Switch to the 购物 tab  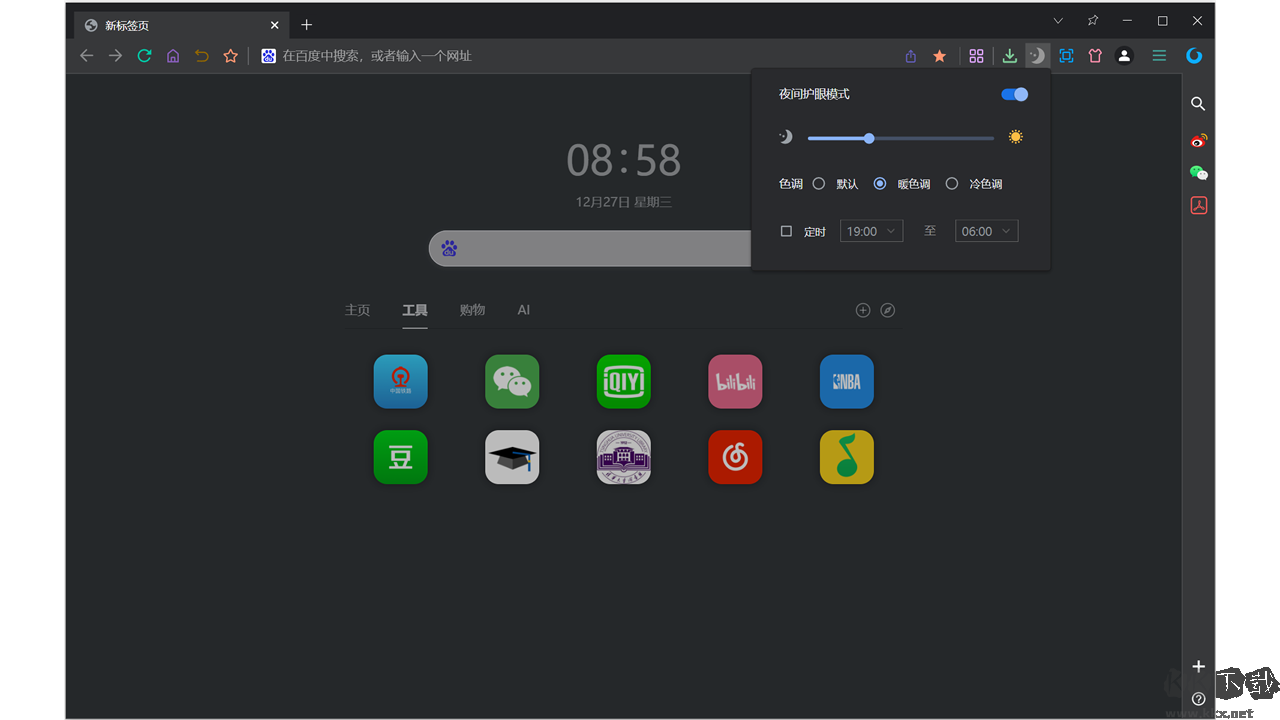click(472, 310)
